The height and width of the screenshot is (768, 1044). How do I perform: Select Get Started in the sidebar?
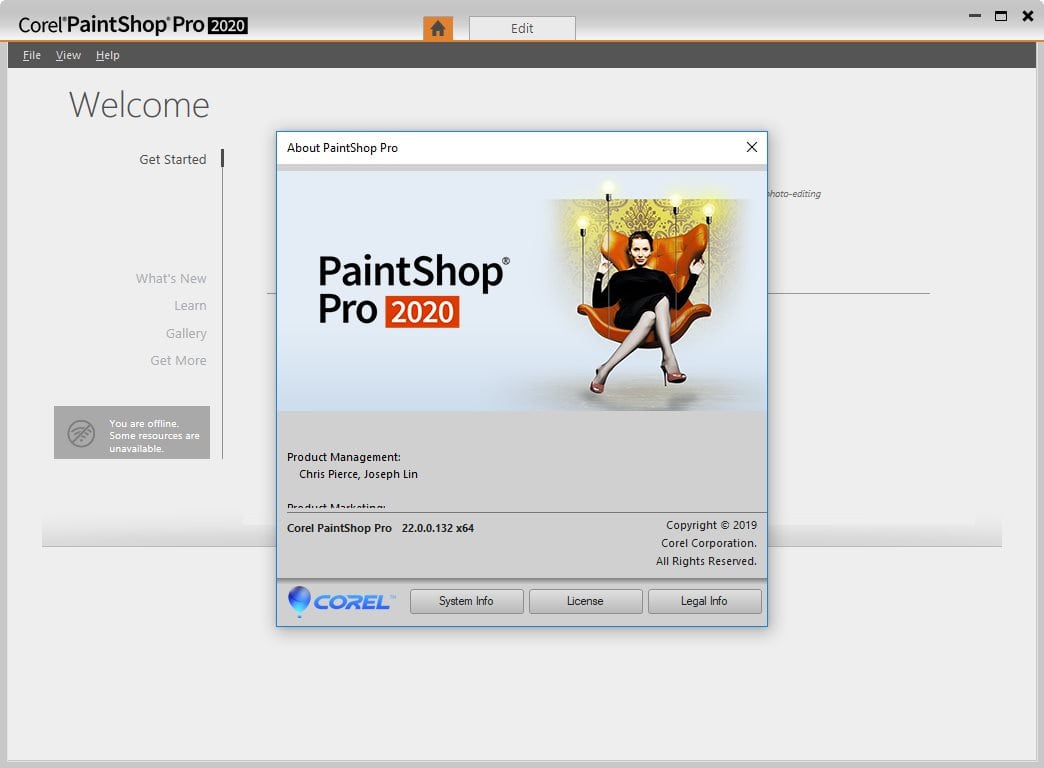(x=172, y=159)
